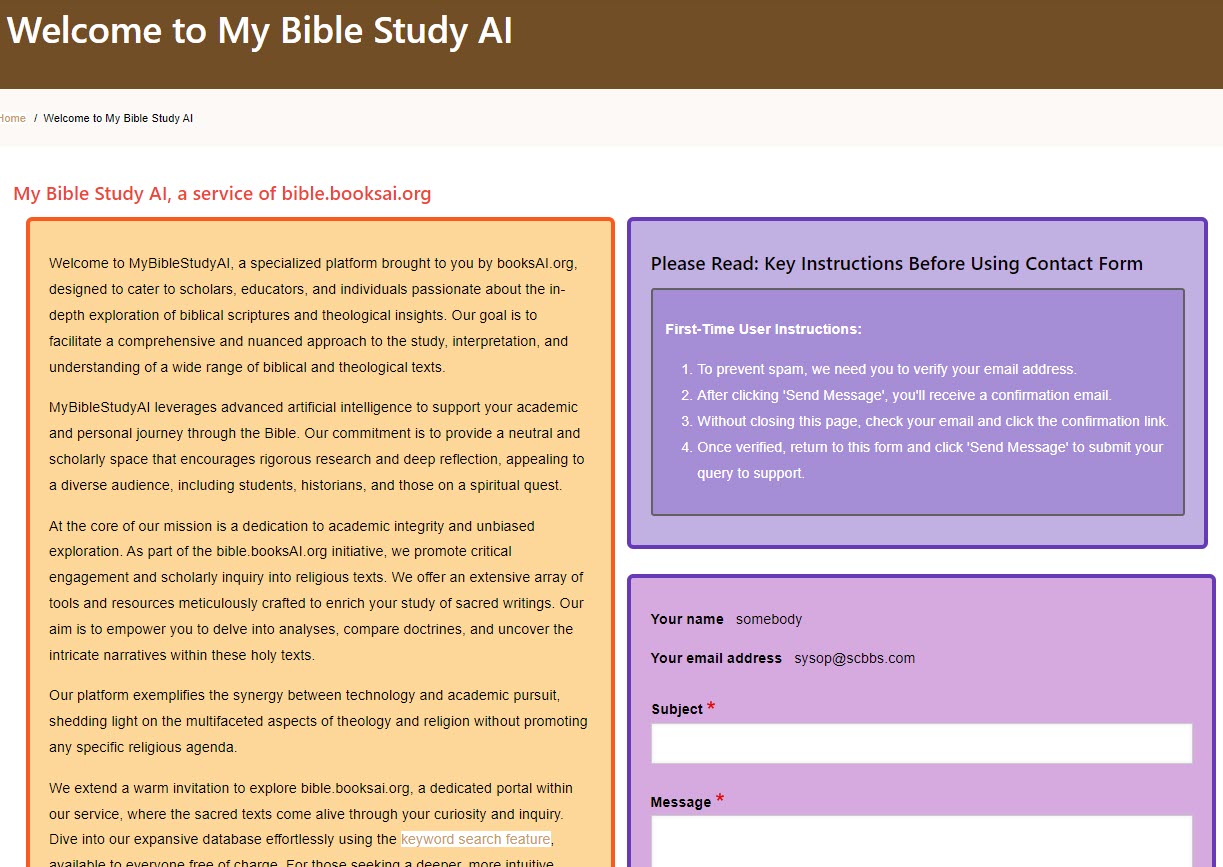Click the 'Message' field label
The width and height of the screenshot is (1223, 867).
pos(681,802)
